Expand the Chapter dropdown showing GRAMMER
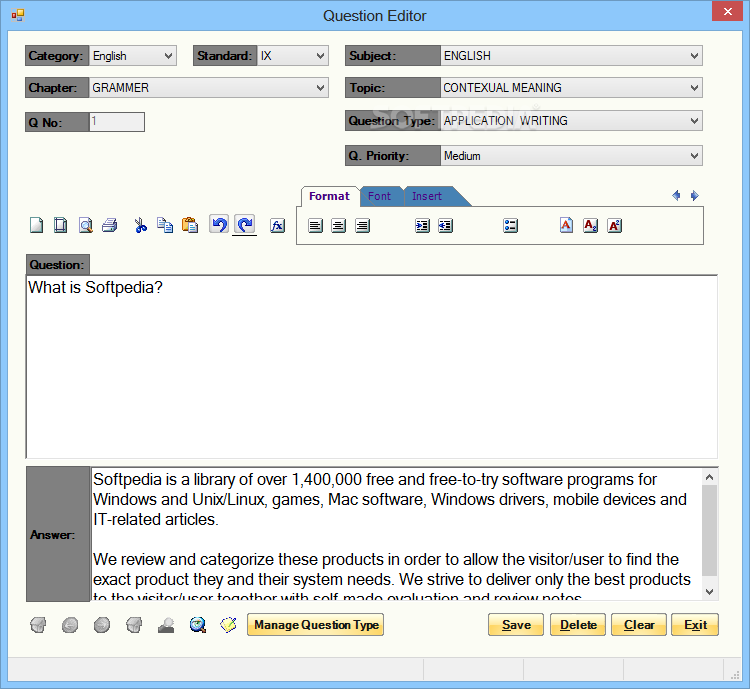The image size is (750, 689). point(209,88)
